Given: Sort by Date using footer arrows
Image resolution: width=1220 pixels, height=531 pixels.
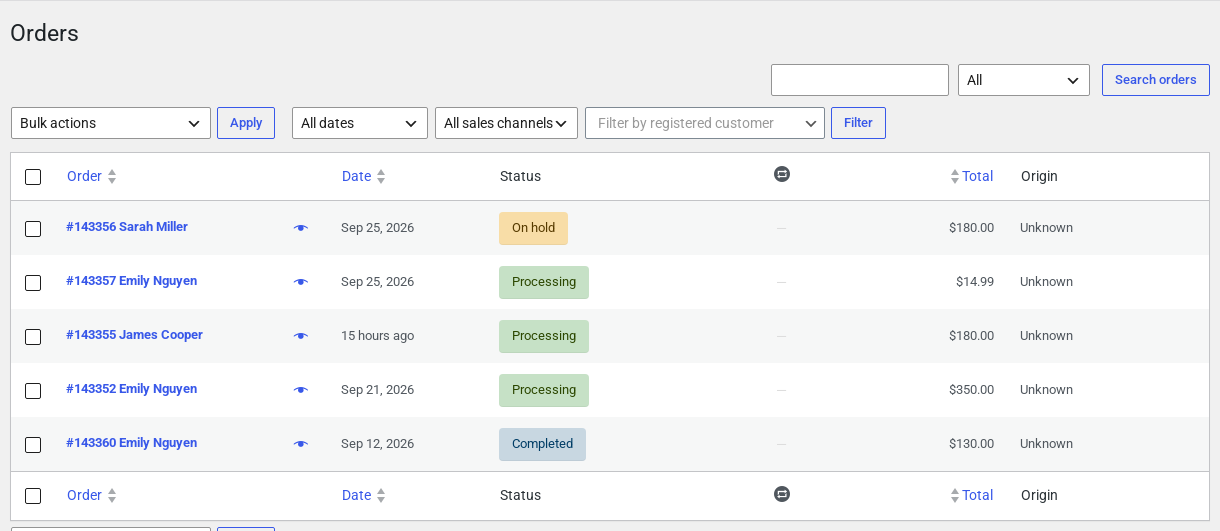Looking at the screenshot, I should tap(381, 495).
